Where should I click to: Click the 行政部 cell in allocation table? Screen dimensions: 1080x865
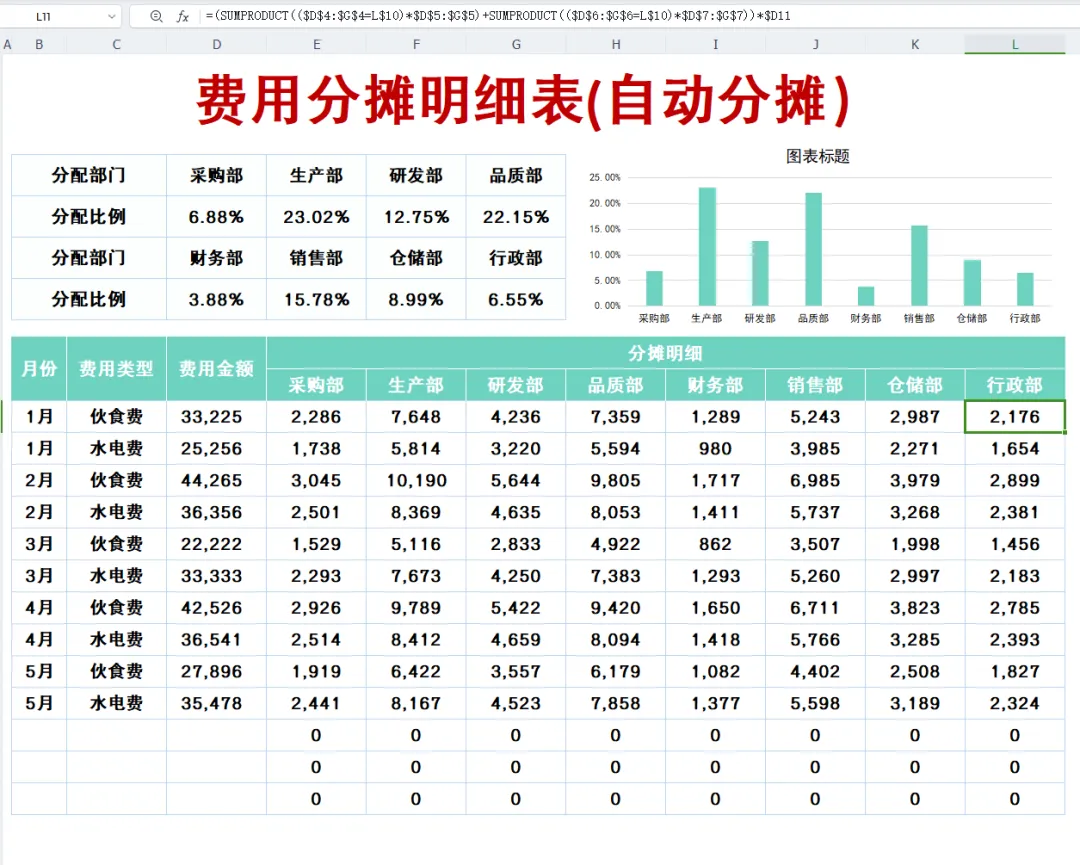516,258
